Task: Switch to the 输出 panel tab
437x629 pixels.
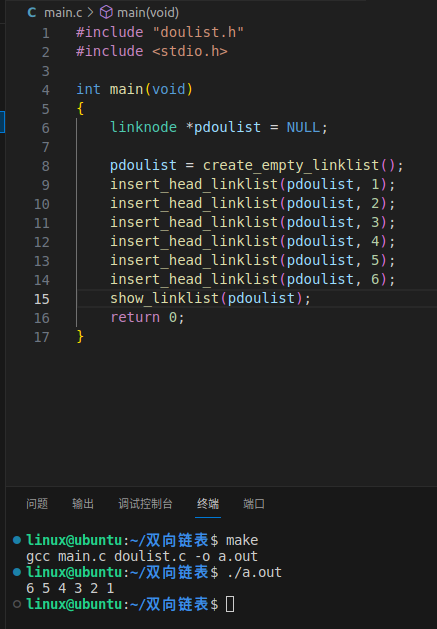Action: [x=83, y=504]
